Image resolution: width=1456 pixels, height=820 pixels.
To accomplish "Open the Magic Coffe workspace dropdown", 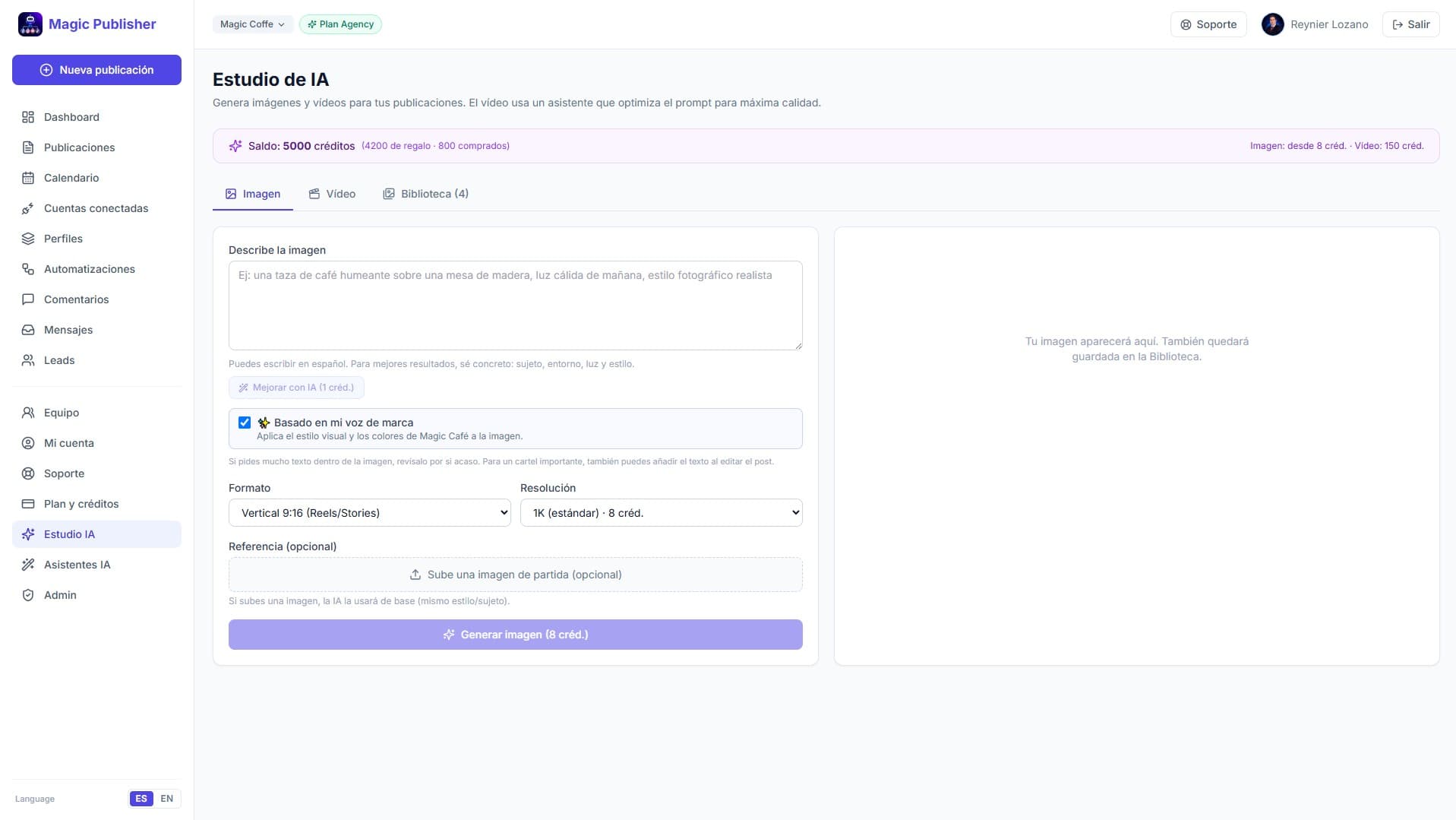I will (x=252, y=24).
